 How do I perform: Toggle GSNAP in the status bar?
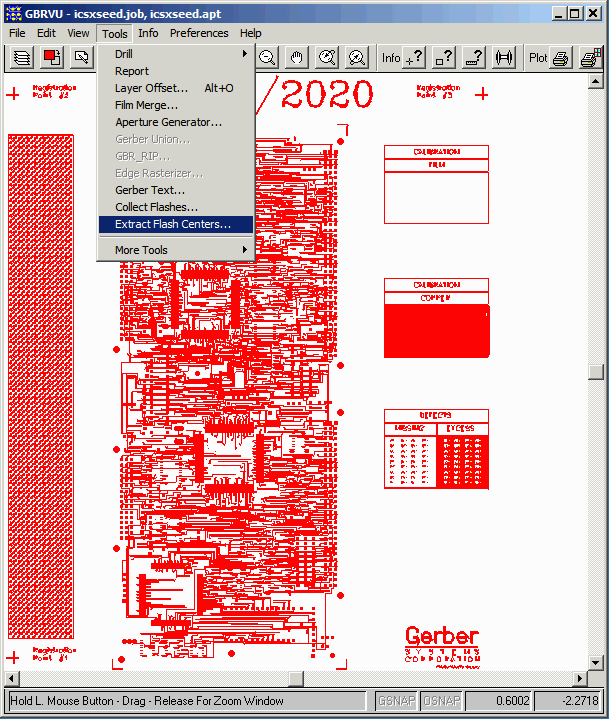(397, 701)
